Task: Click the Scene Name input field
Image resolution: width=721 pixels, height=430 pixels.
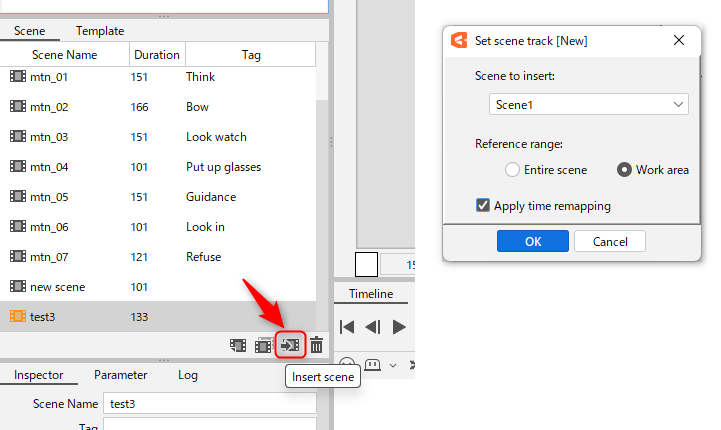Action: click(x=209, y=404)
